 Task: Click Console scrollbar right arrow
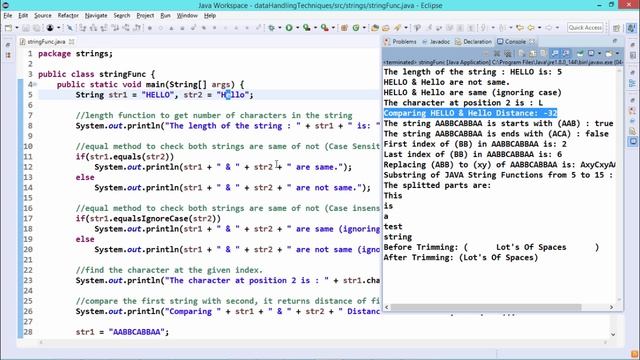click(611, 307)
